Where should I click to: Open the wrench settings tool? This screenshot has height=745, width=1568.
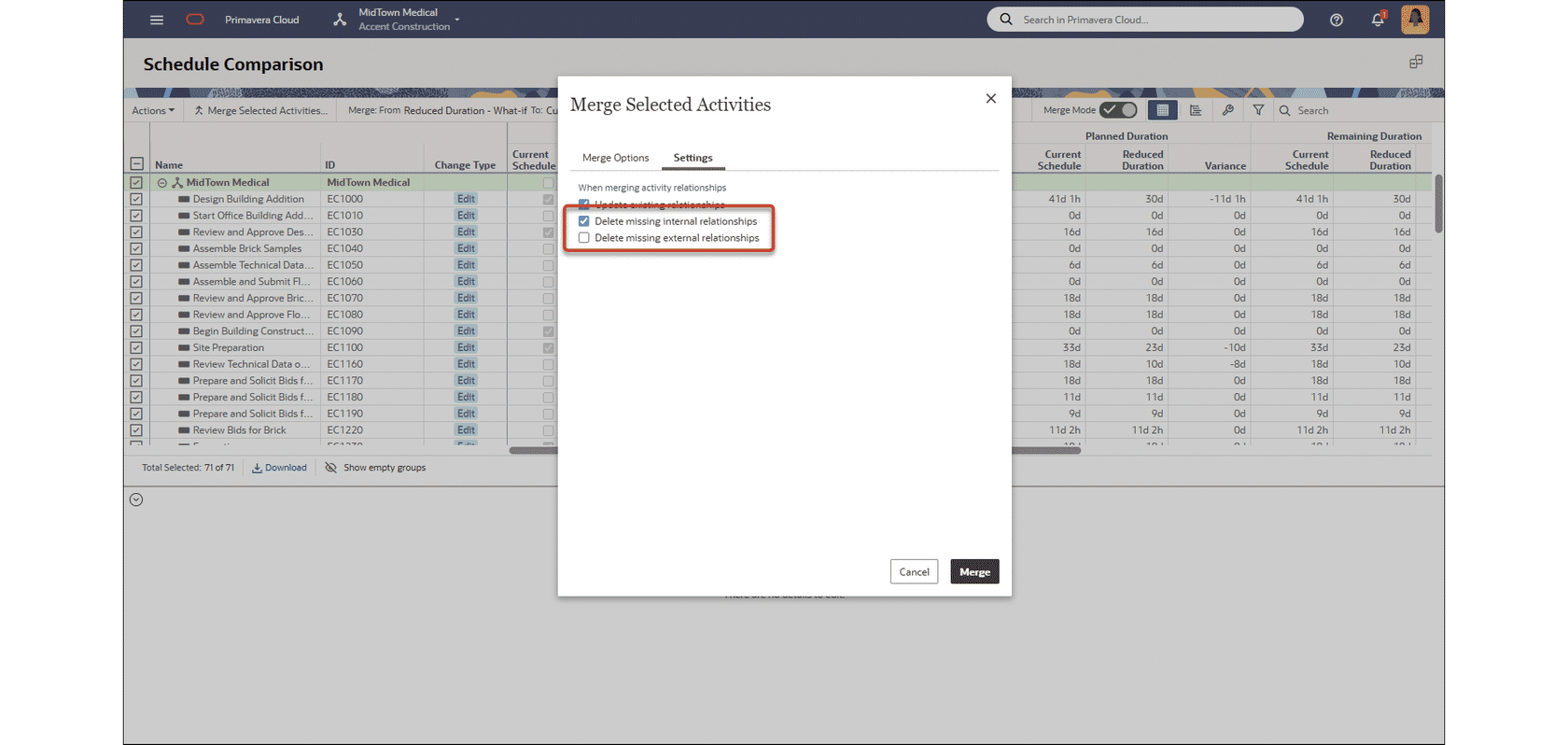coord(1228,110)
